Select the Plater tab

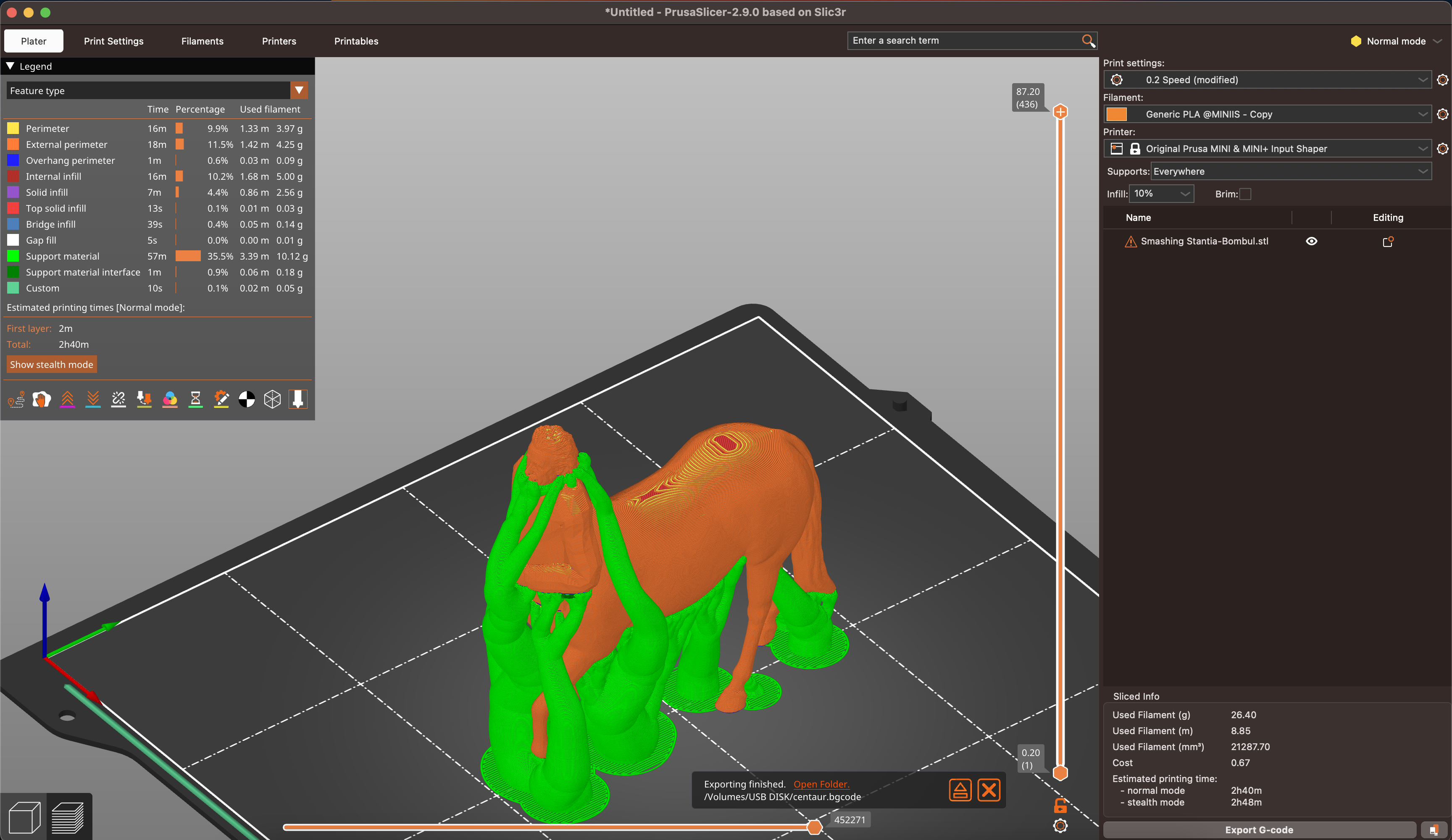34,41
